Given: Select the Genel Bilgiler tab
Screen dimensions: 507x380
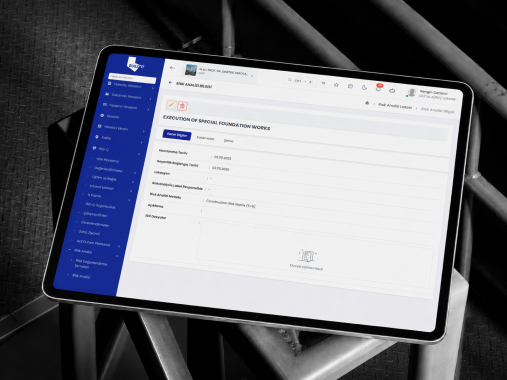Looking at the screenshot, I should tap(177, 135).
